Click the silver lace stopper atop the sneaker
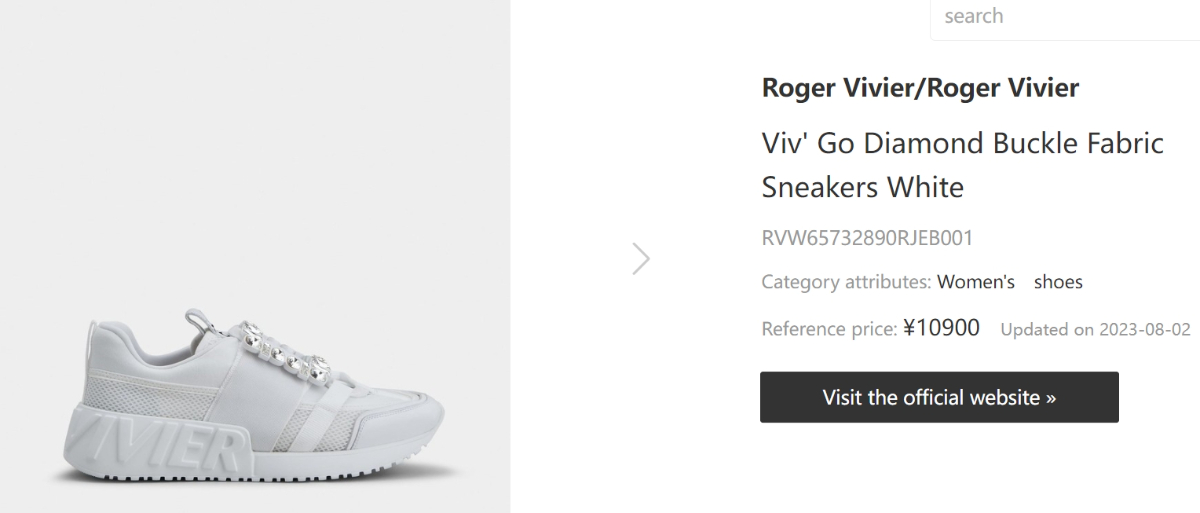Viewport: 1200px width, 513px height. point(208,327)
